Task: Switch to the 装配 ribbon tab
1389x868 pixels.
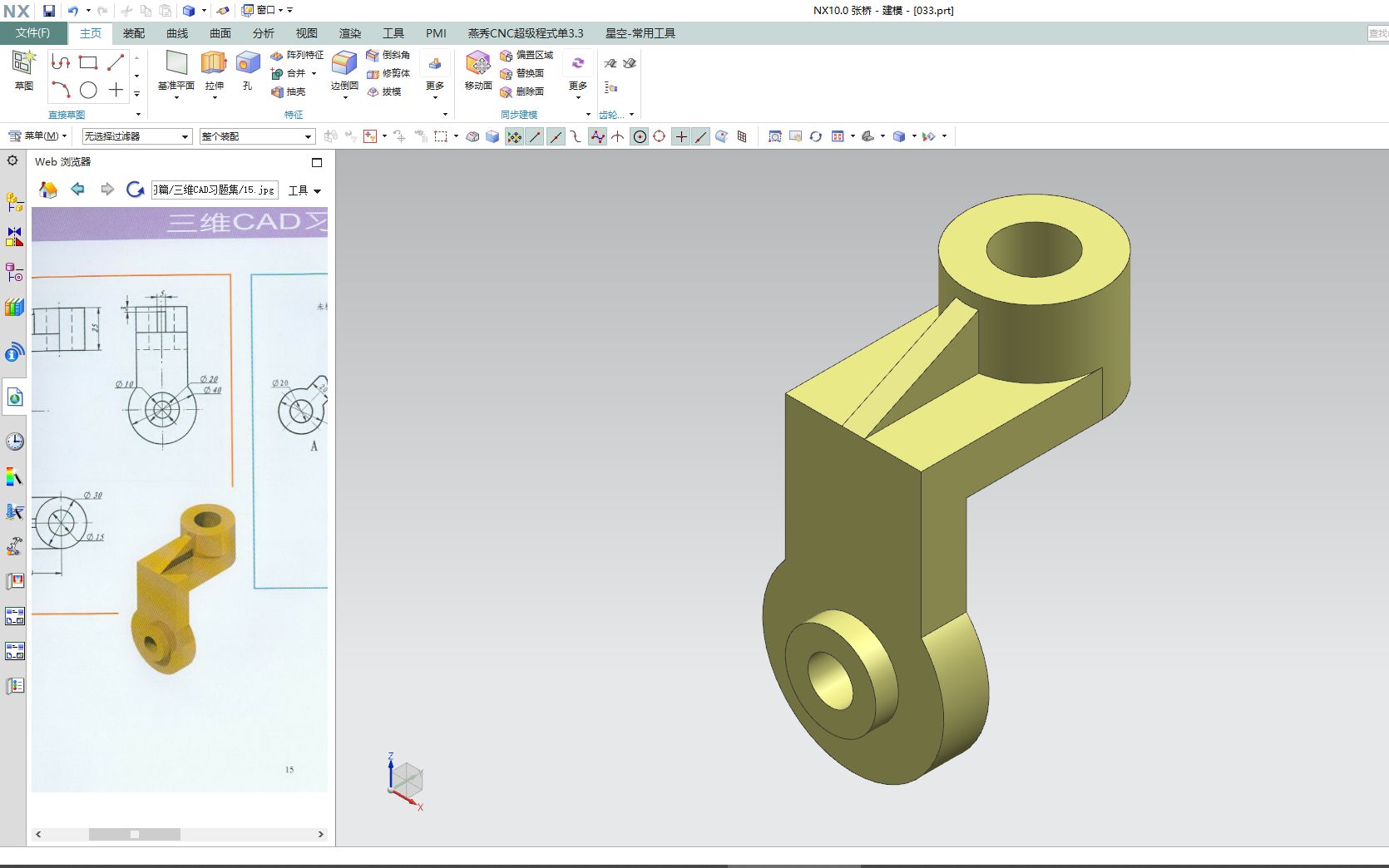Action: [134, 33]
